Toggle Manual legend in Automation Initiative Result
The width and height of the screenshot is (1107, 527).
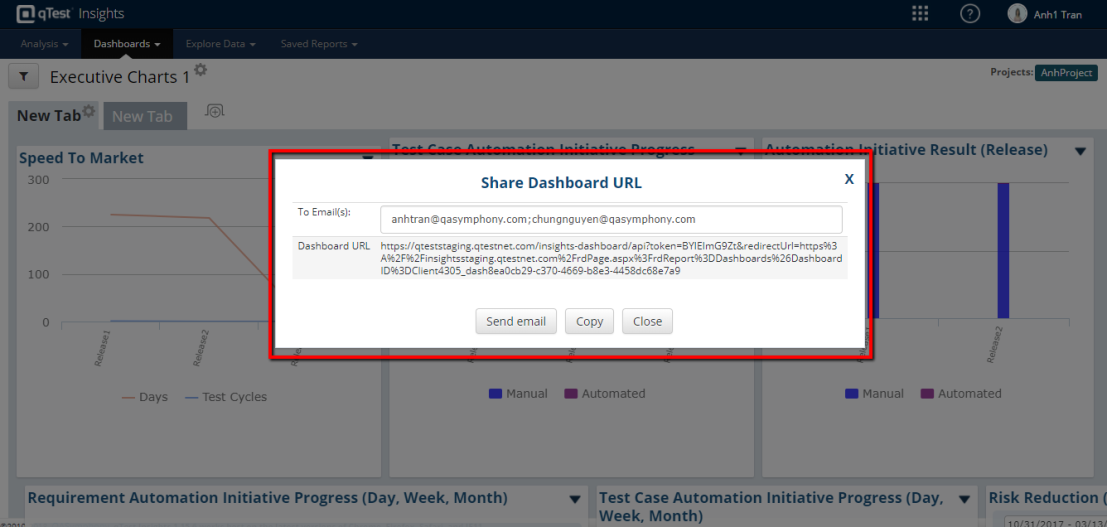point(874,393)
